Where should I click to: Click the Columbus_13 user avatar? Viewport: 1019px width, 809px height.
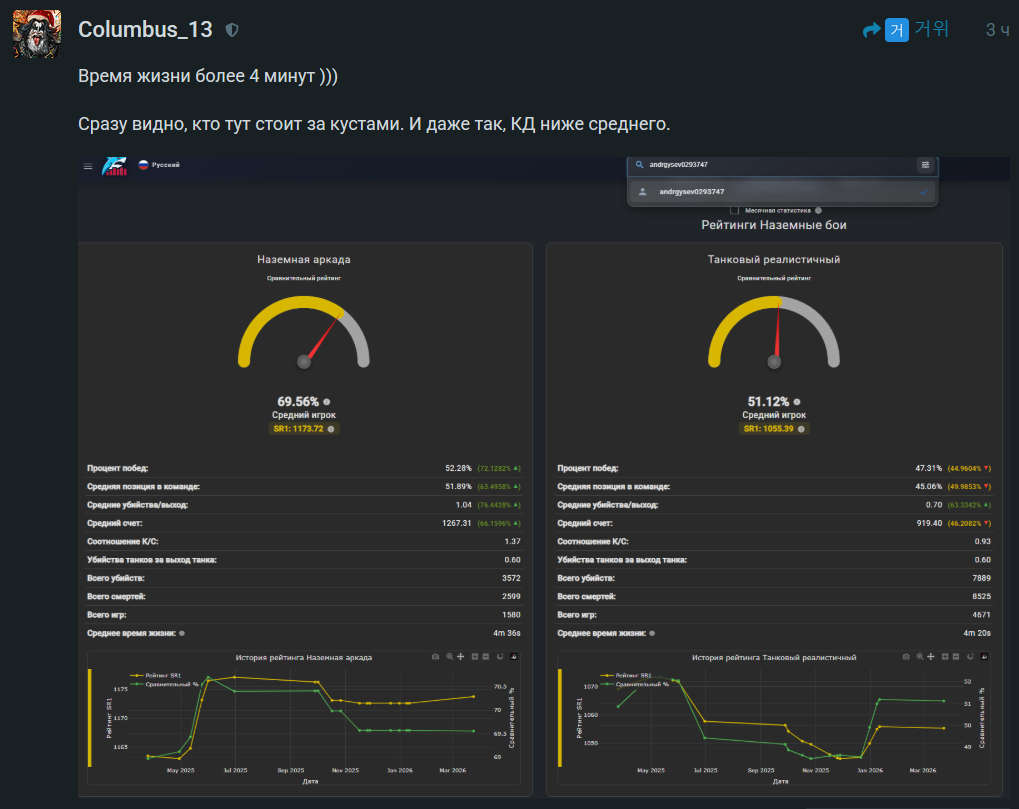pyautogui.click(x=36, y=32)
